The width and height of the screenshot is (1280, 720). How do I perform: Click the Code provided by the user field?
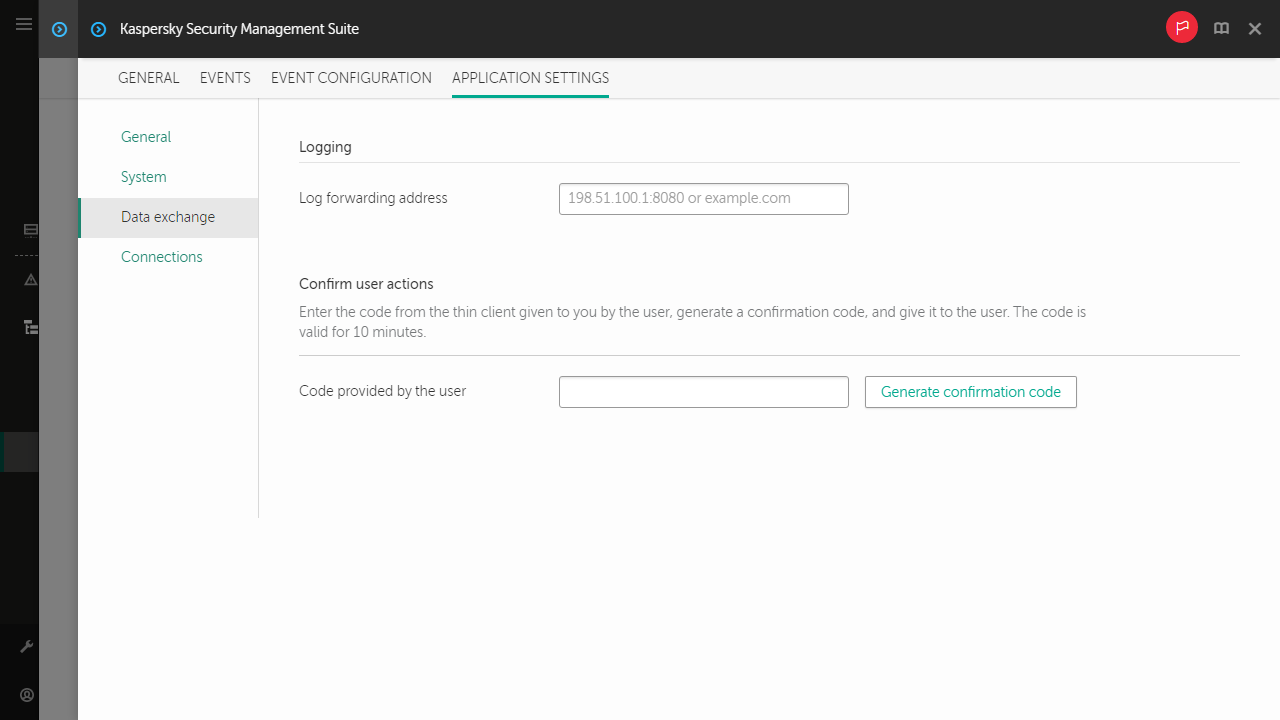[x=703, y=391]
